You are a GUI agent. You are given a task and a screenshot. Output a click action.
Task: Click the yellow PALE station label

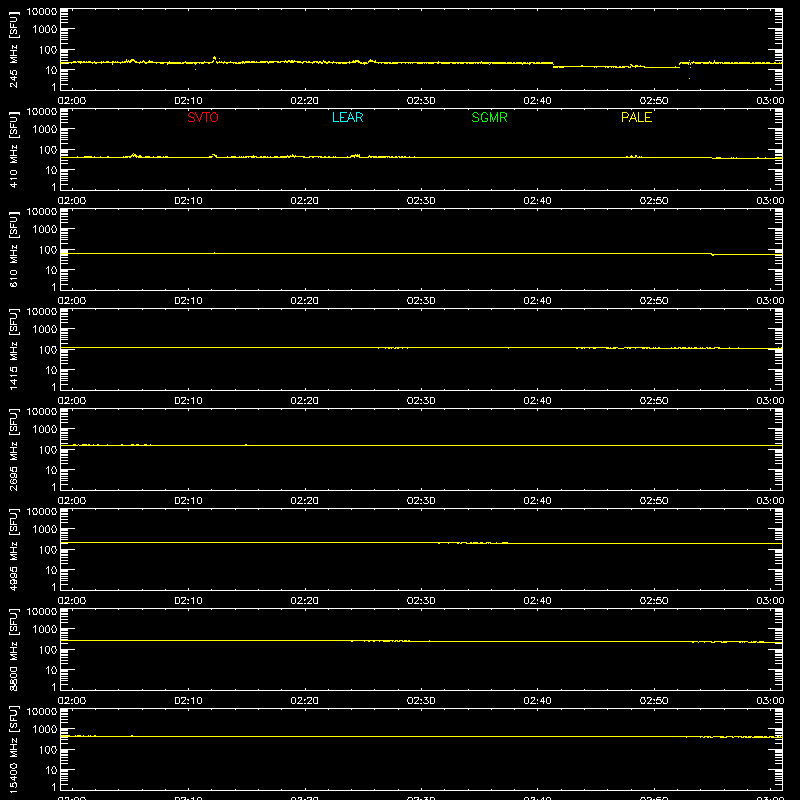[636, 117]
